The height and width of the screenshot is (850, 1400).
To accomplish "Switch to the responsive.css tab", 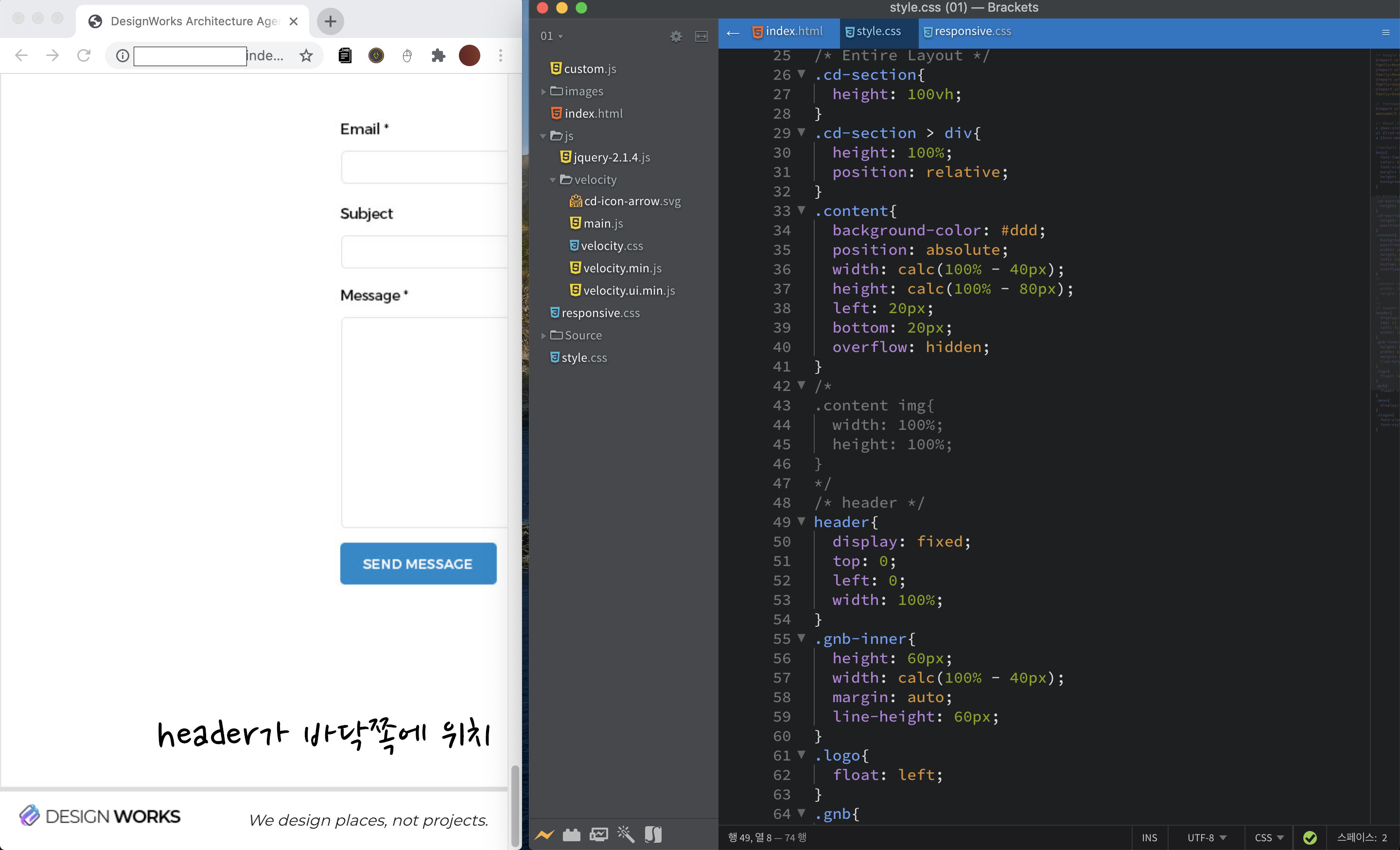I will [967, 31].
